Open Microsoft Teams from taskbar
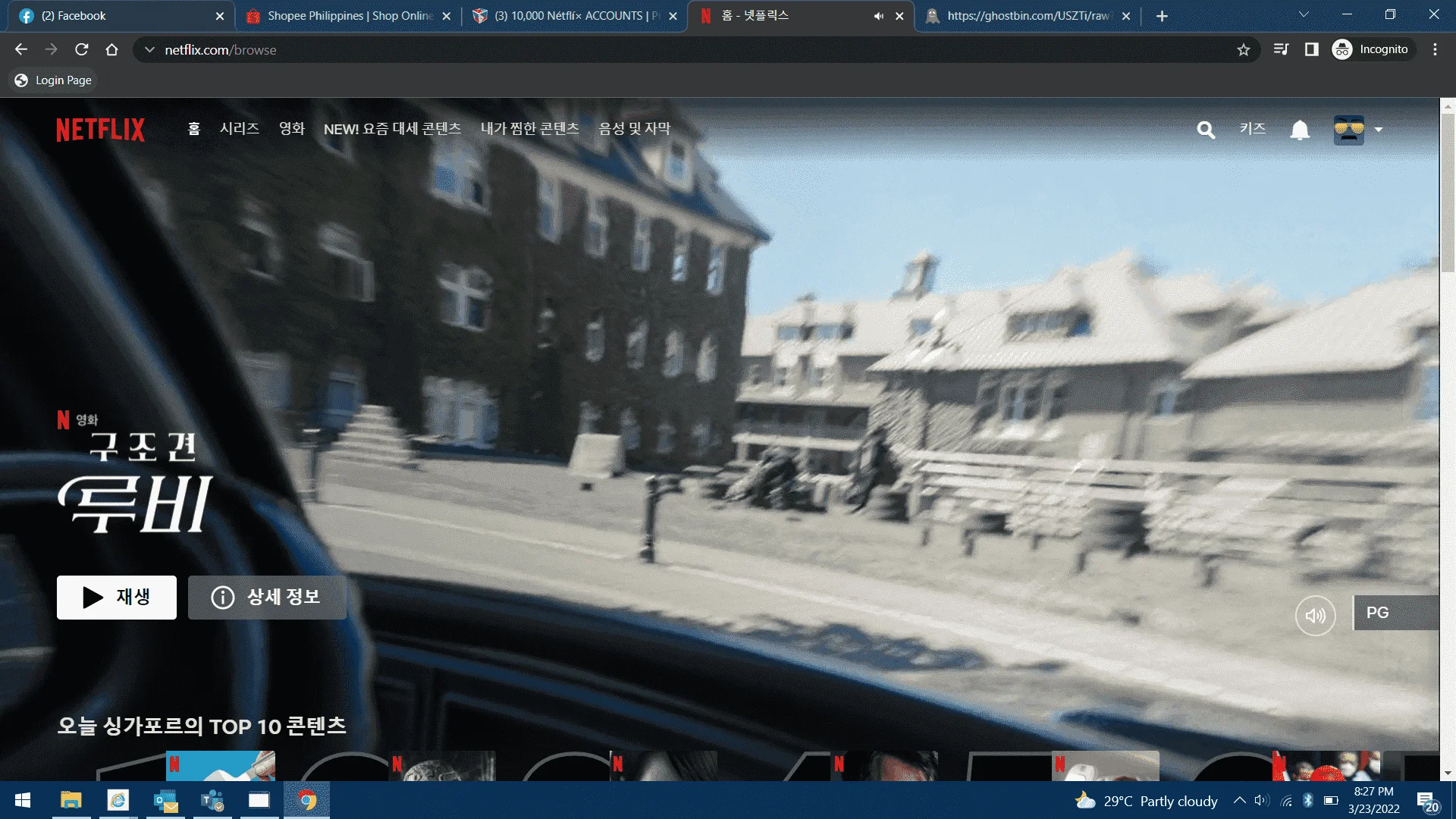This screenshot has height=819, width=1456. [212, 801]
